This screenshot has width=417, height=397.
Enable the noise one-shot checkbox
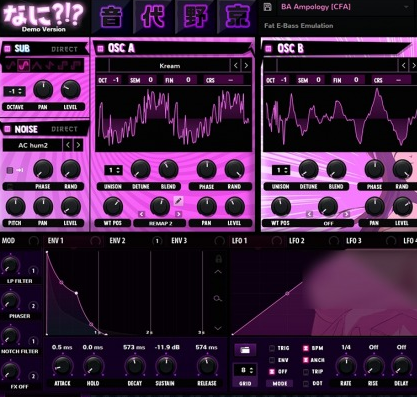10,170
